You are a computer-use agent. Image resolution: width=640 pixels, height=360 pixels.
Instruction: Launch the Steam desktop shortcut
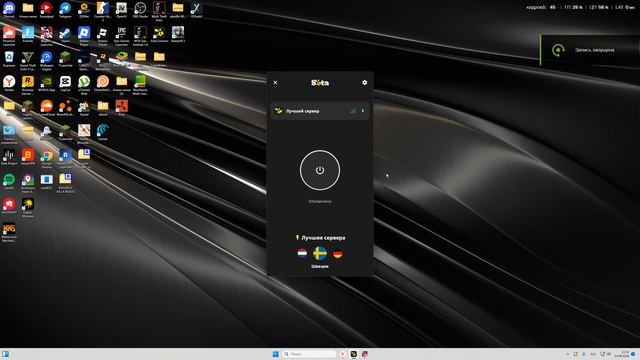pos(65,34)
